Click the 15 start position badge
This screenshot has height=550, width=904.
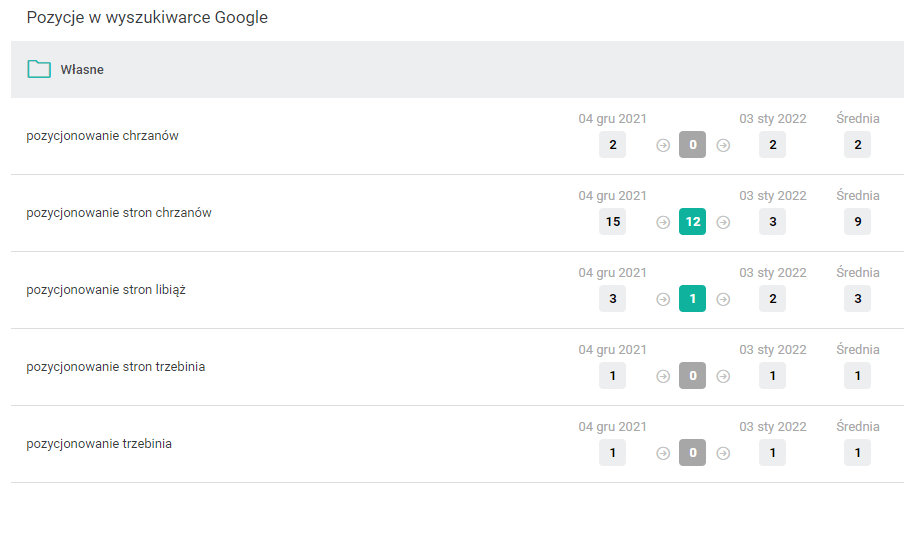pos(612,222)
